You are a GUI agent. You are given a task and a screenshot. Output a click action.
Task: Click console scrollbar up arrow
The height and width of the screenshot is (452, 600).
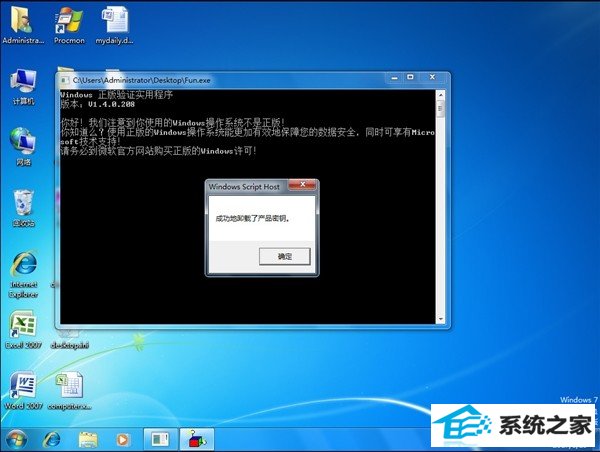tap(440, 94)
